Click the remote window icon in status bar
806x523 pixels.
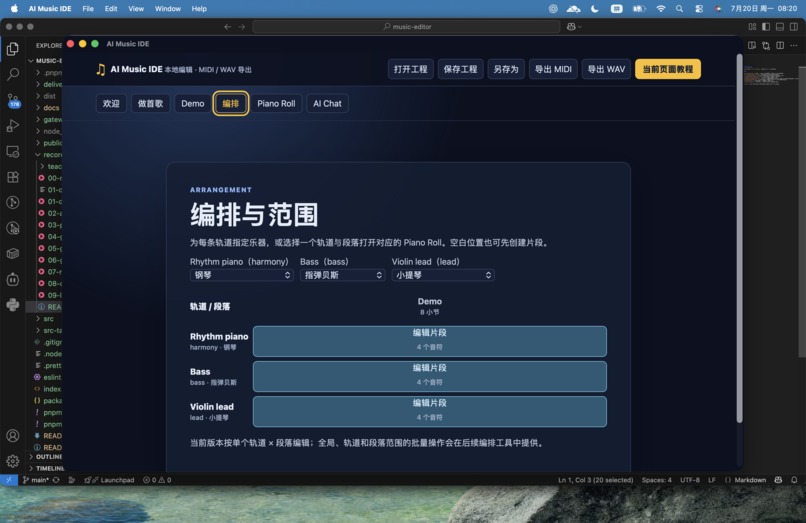9,480
